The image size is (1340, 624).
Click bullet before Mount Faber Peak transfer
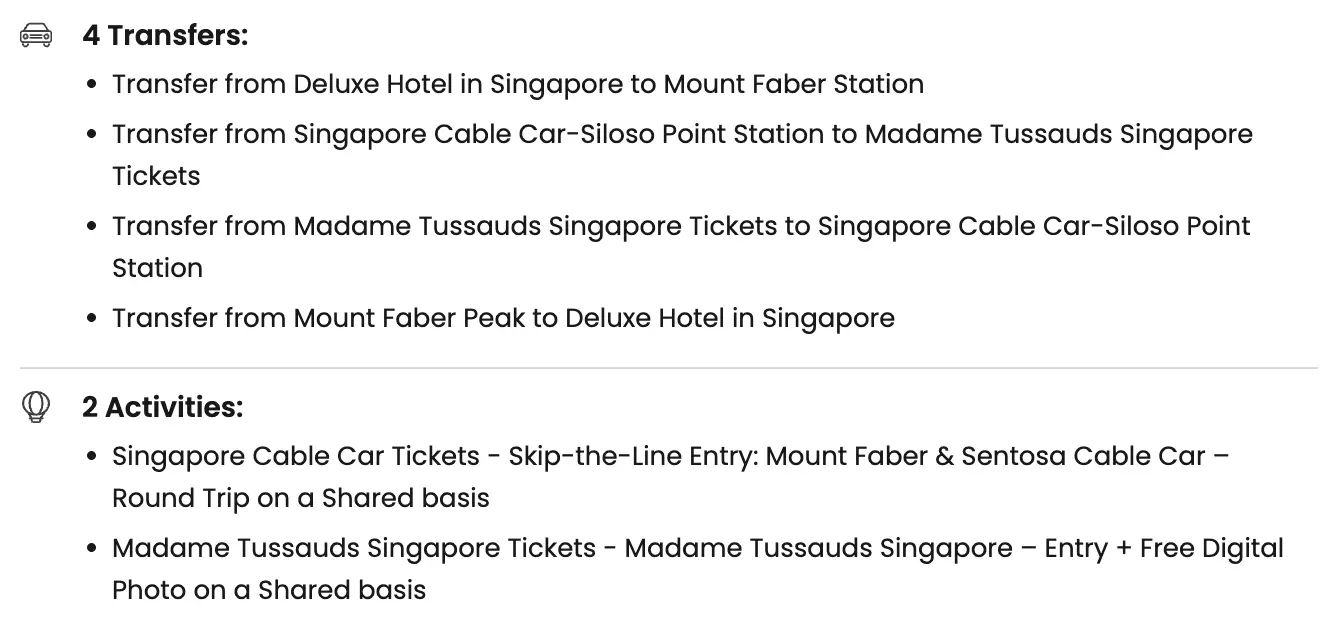92,319
